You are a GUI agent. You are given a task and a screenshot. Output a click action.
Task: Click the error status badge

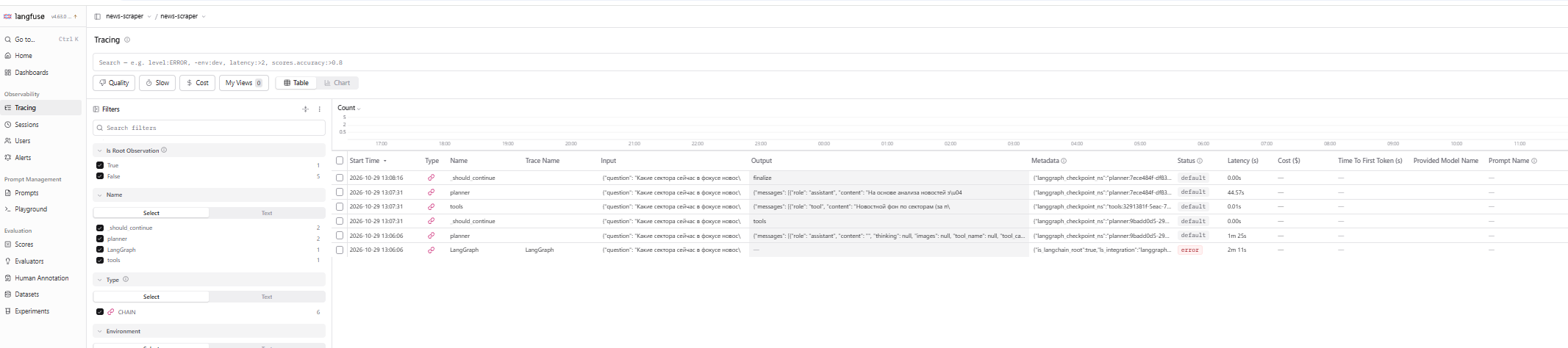point(1190,250)
